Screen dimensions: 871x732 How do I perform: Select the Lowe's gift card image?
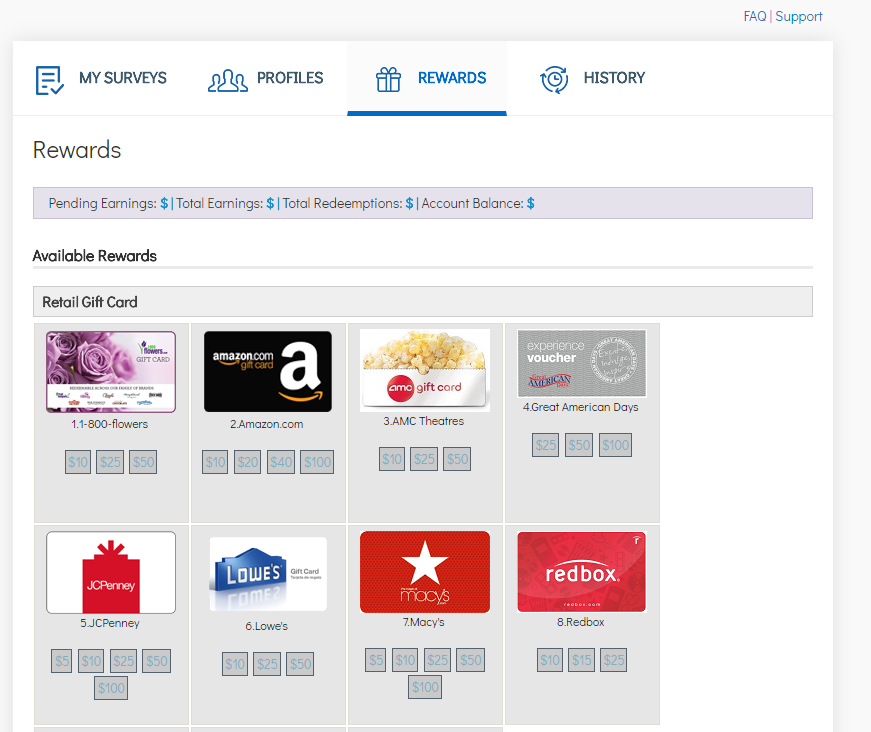268,574
